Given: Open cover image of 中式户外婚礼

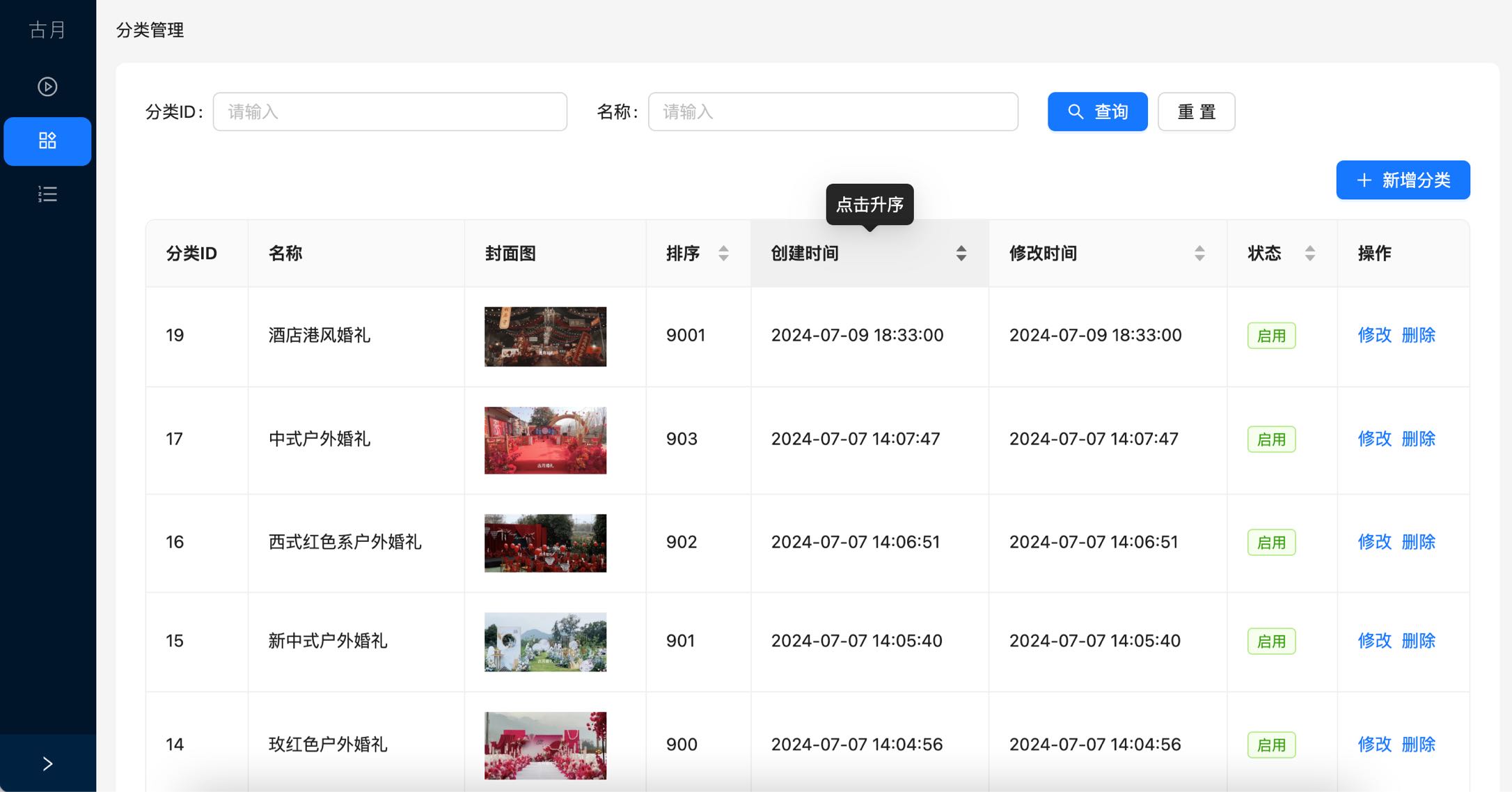Looking at the screenshot, I should pyautogui.click(x=545, y=440).
